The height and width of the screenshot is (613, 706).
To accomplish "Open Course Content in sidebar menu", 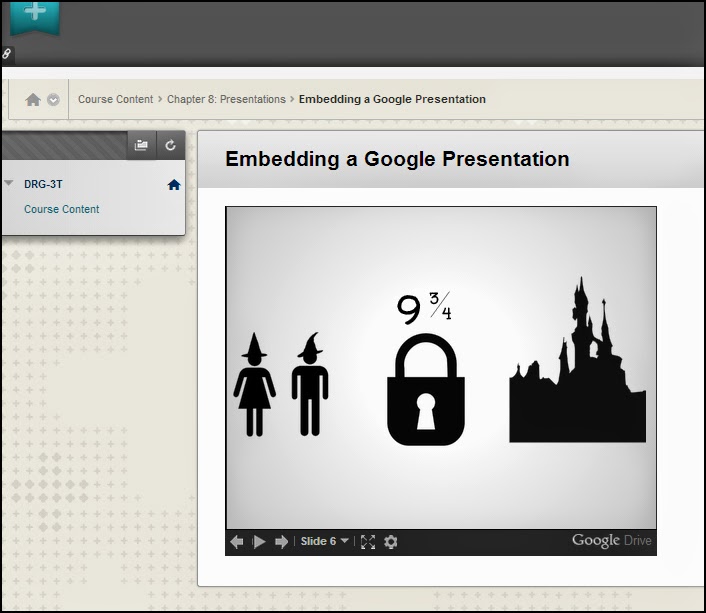I will pos(62,209).
